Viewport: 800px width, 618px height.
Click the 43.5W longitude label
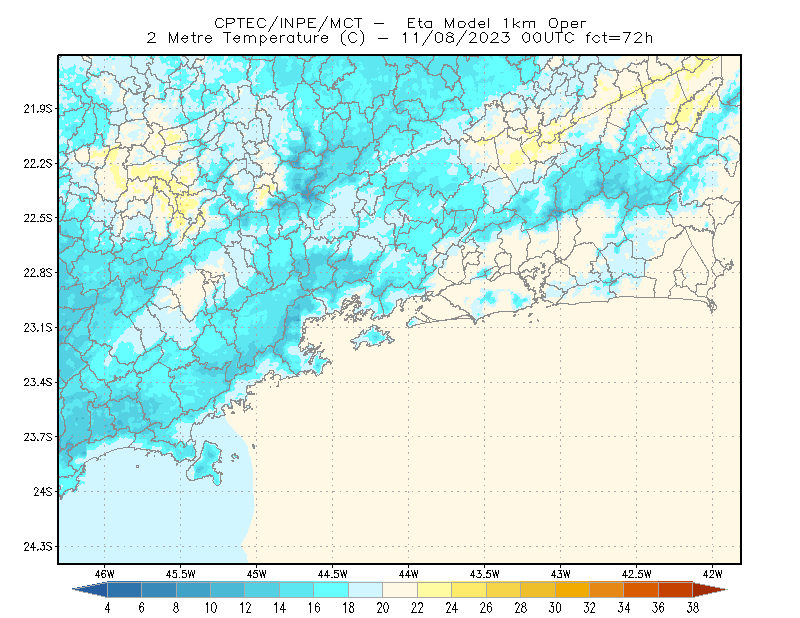tap(484, 574)
